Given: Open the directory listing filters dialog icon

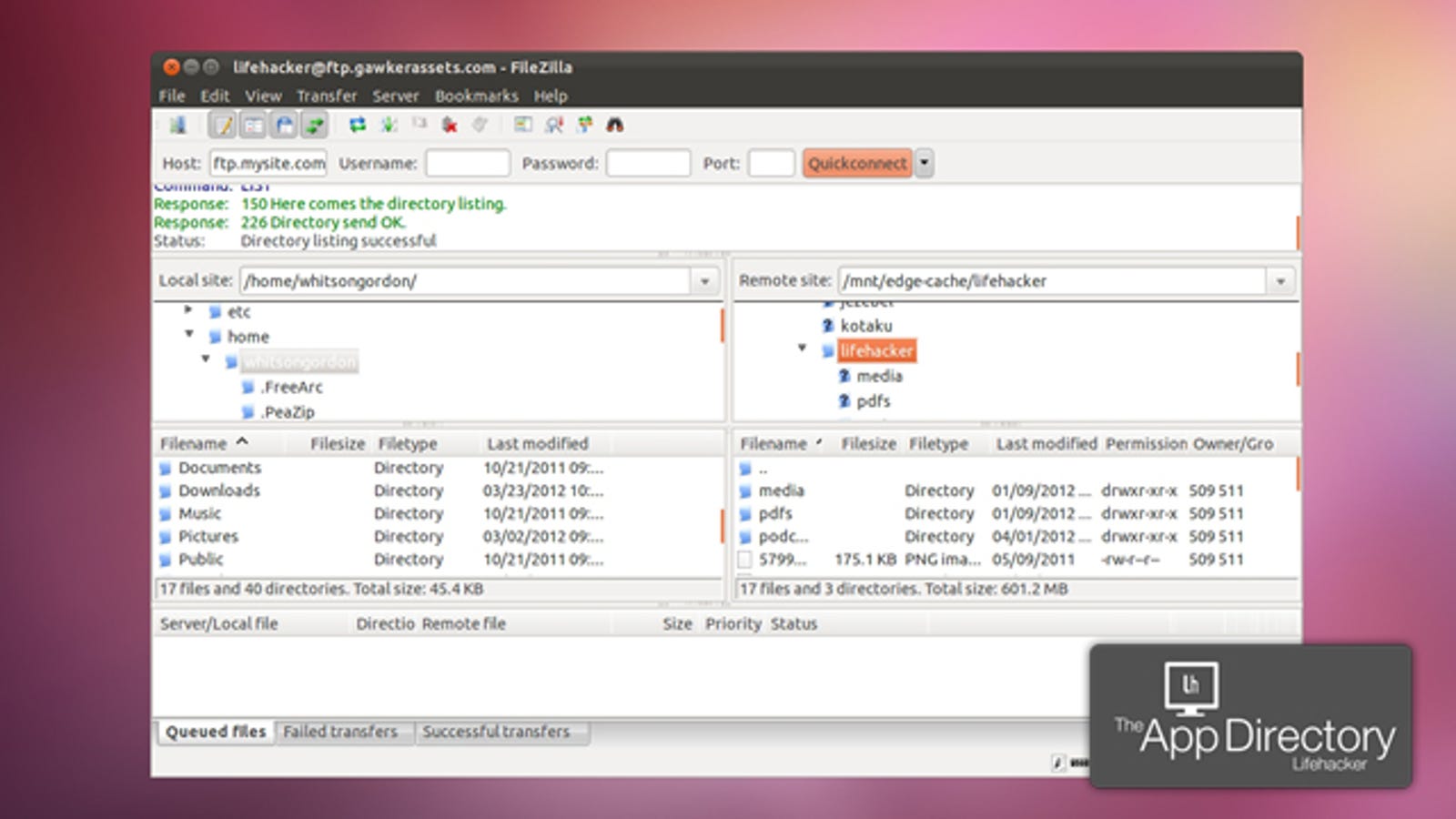Looking at the screenshot, I should [x=523, y=125].
